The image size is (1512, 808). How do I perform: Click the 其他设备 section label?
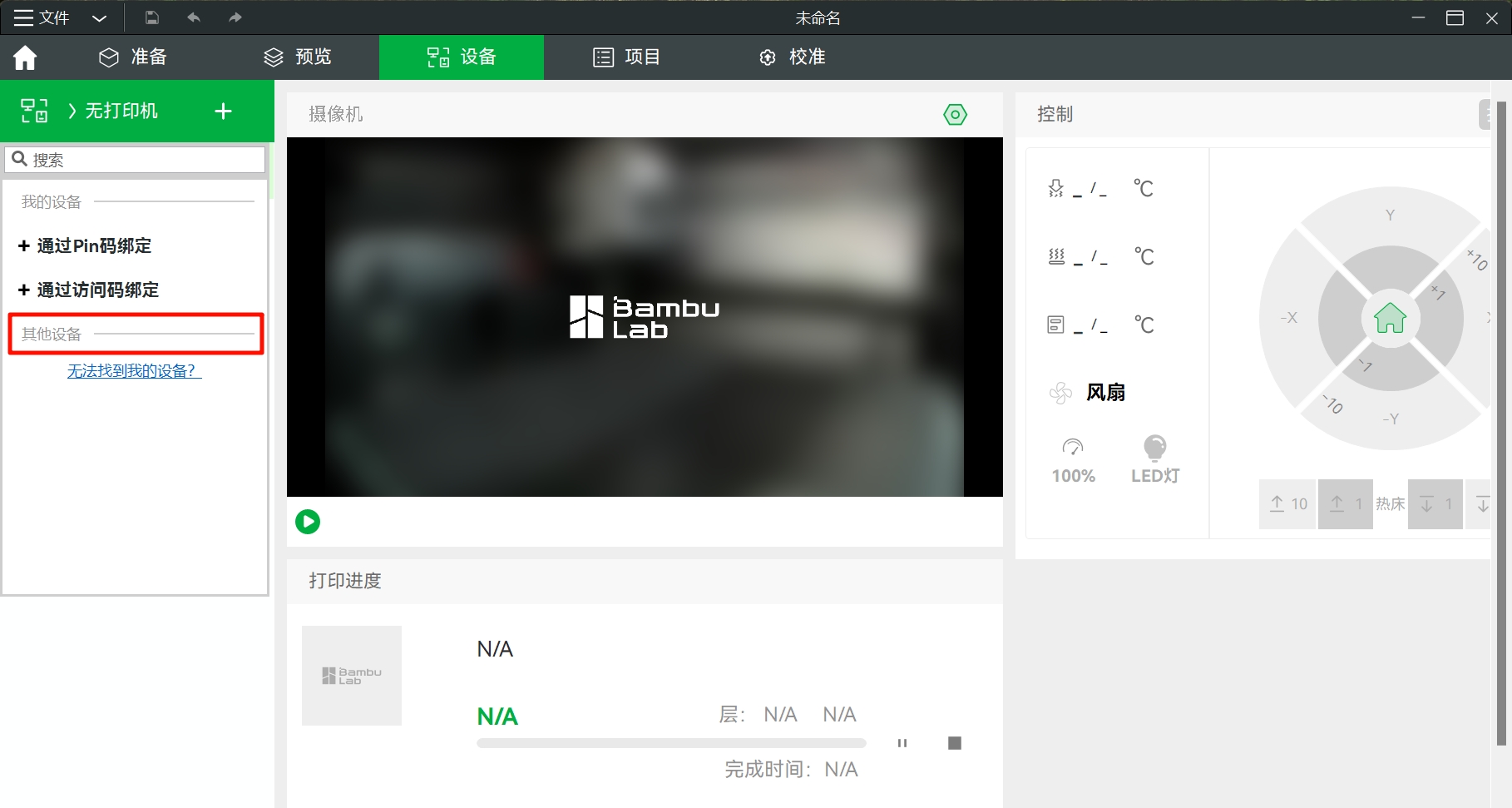pyautogui.click(x=52, y=335)
